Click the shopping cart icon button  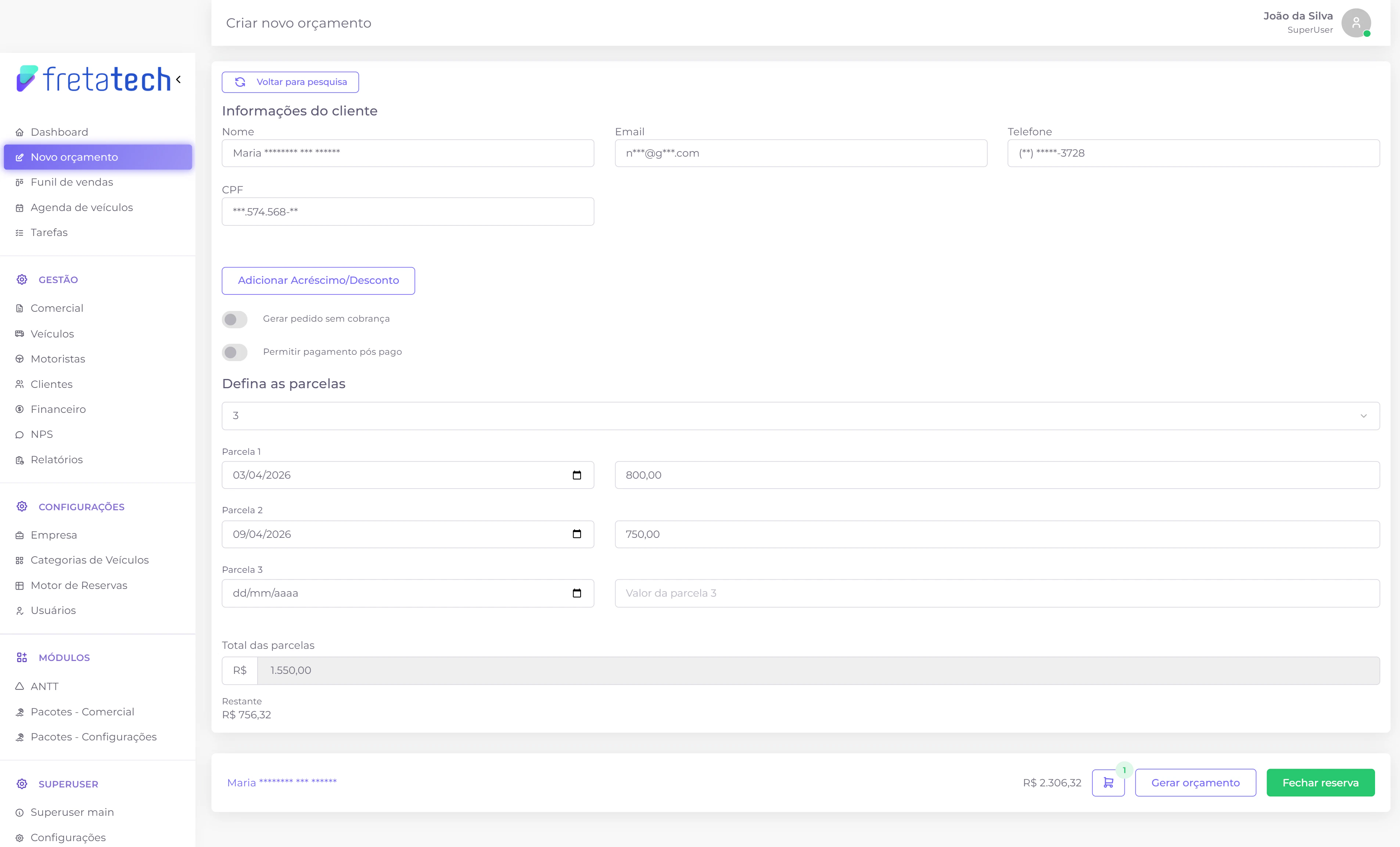[x=1108, y=783]
